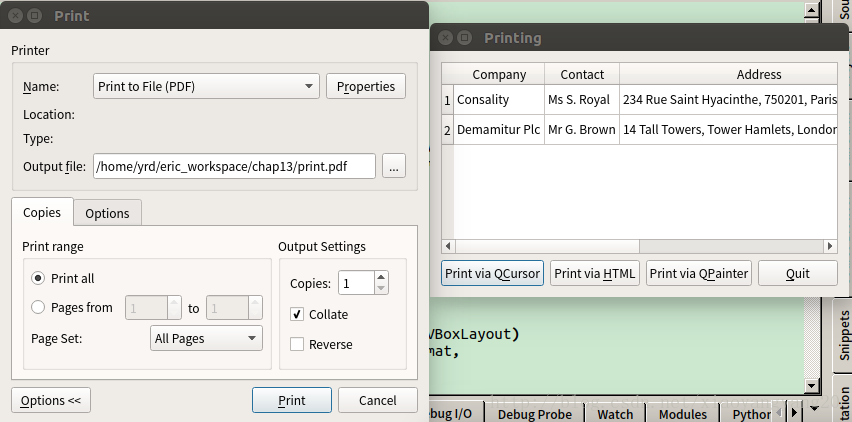Increase the Copies count with the up arrow
Image resolution: width=852 pixels, height=422 pixels.
[381, 278]
